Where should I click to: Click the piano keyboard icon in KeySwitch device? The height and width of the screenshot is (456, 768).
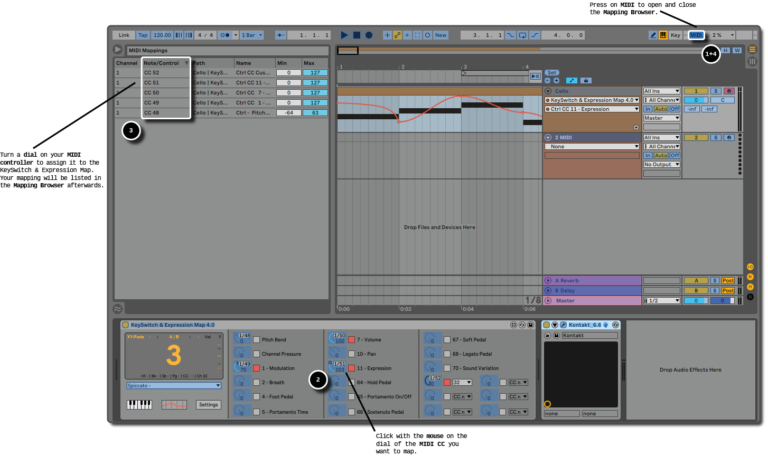coord(140,405)
